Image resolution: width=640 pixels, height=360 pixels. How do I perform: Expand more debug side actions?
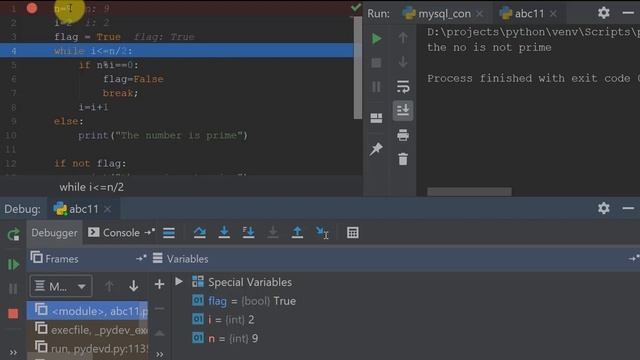click(x=13, y=353)
